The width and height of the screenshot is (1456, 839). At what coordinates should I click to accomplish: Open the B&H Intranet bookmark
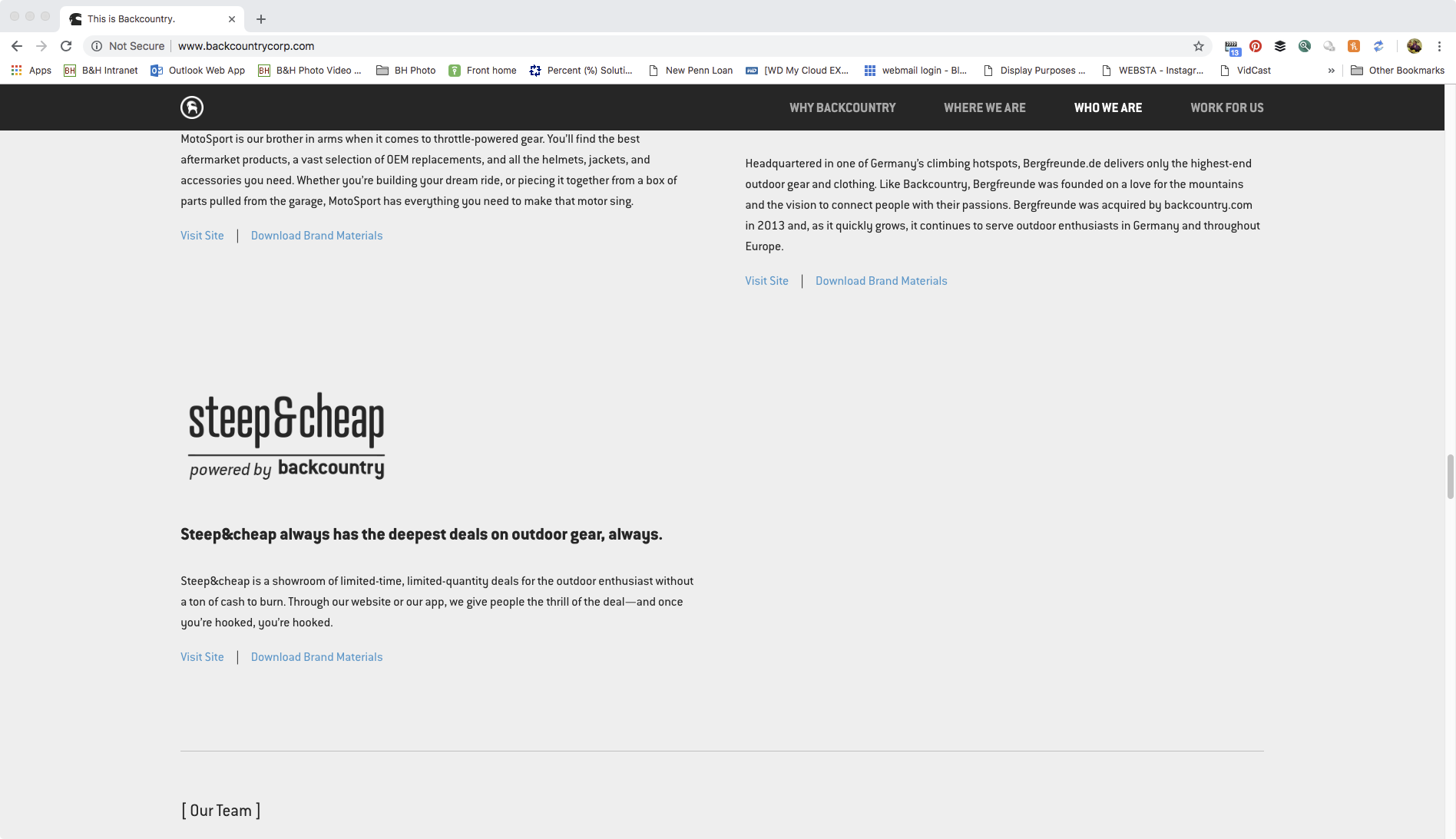pos(101,70)
